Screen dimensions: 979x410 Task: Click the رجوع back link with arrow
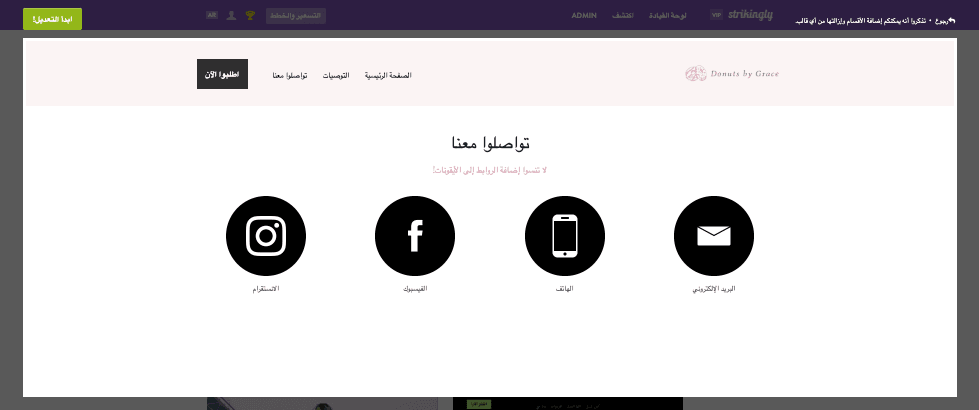947,21
